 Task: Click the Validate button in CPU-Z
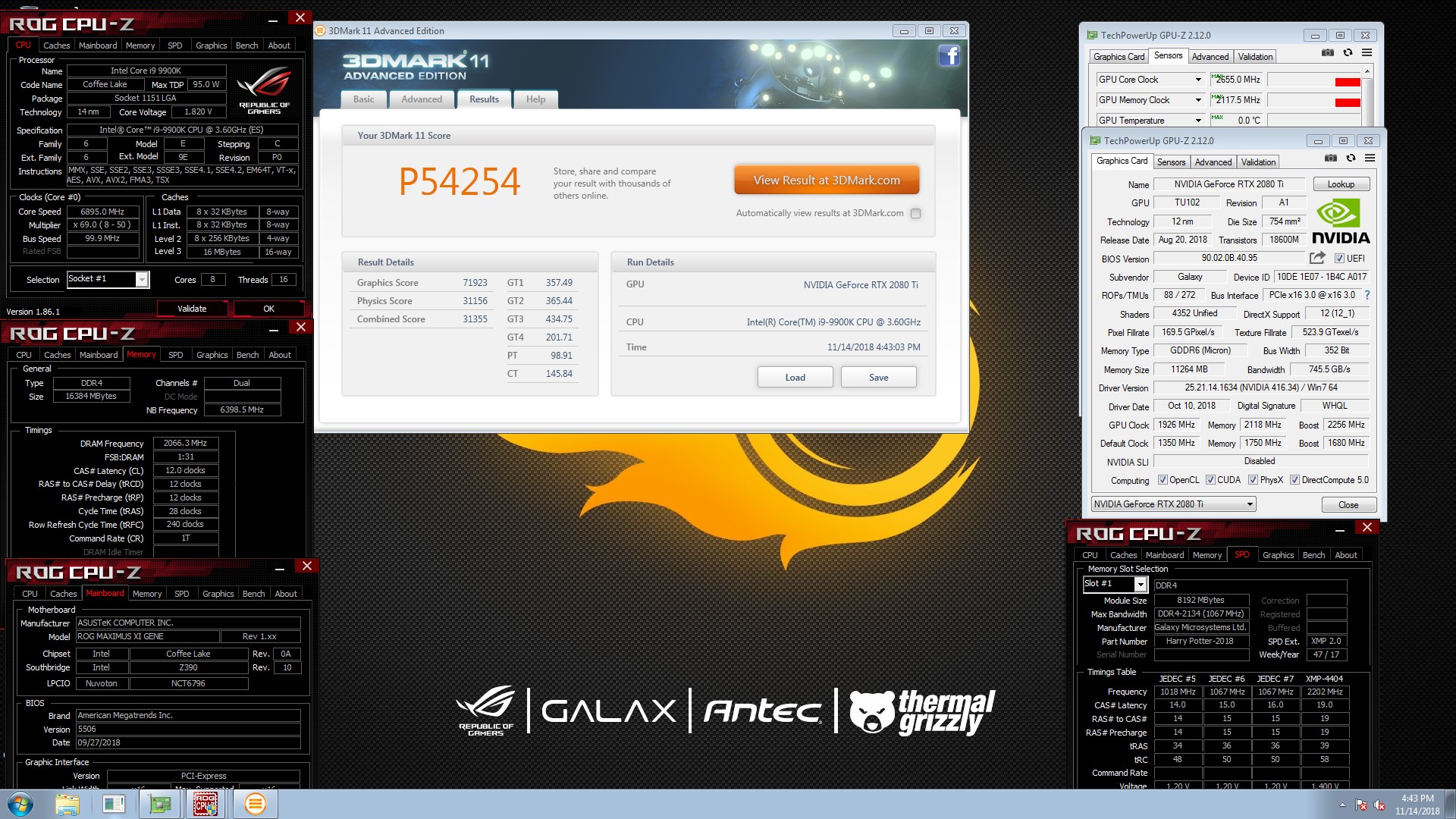click(x=192, y=309)
